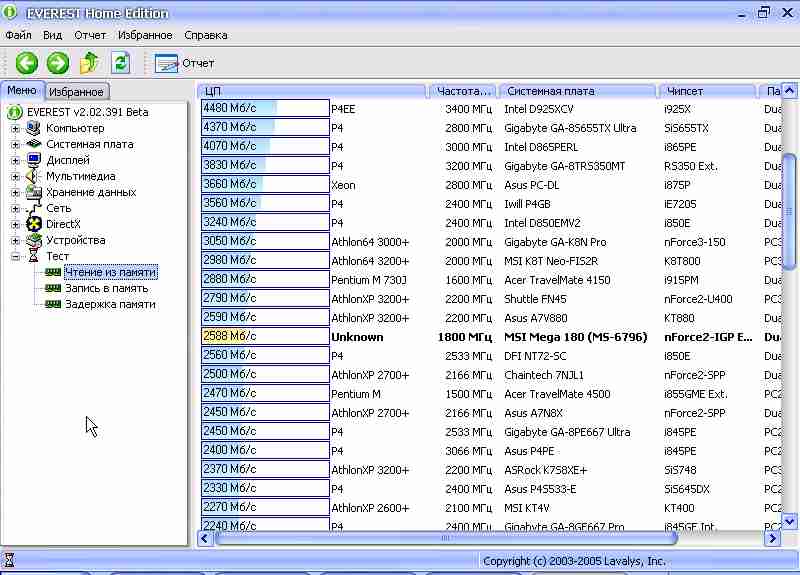800x575 pixels.
Task: Switch to the Меню tab
Action: [22, 90]
